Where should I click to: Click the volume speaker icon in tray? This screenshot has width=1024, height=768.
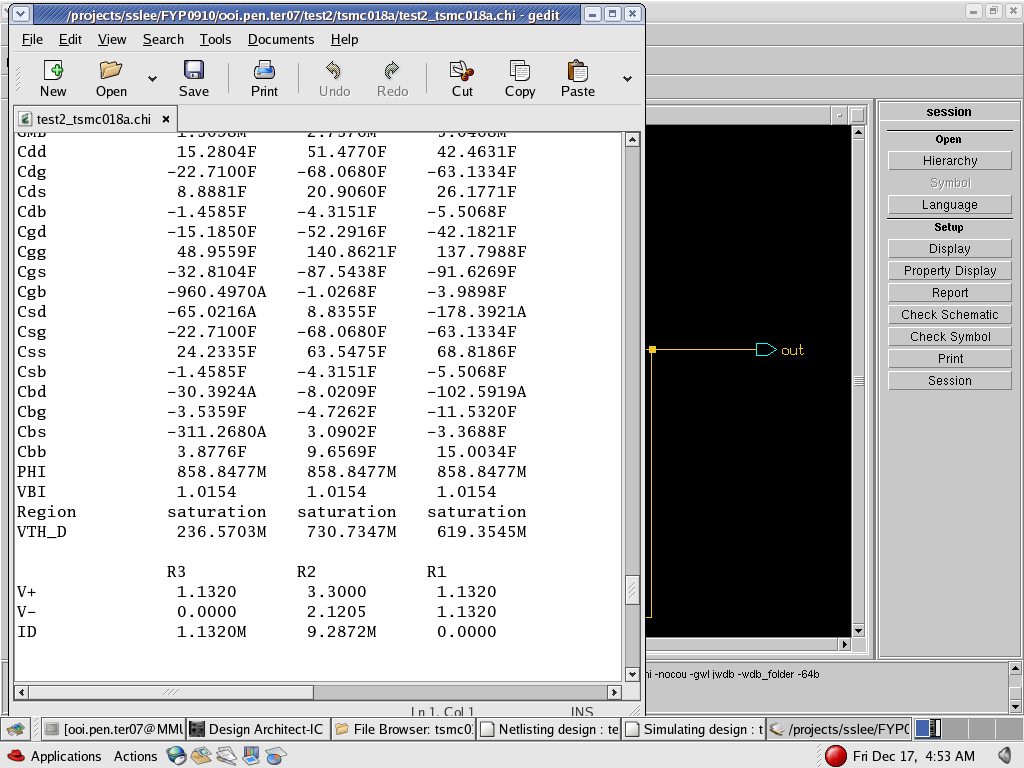(1005, 755)
